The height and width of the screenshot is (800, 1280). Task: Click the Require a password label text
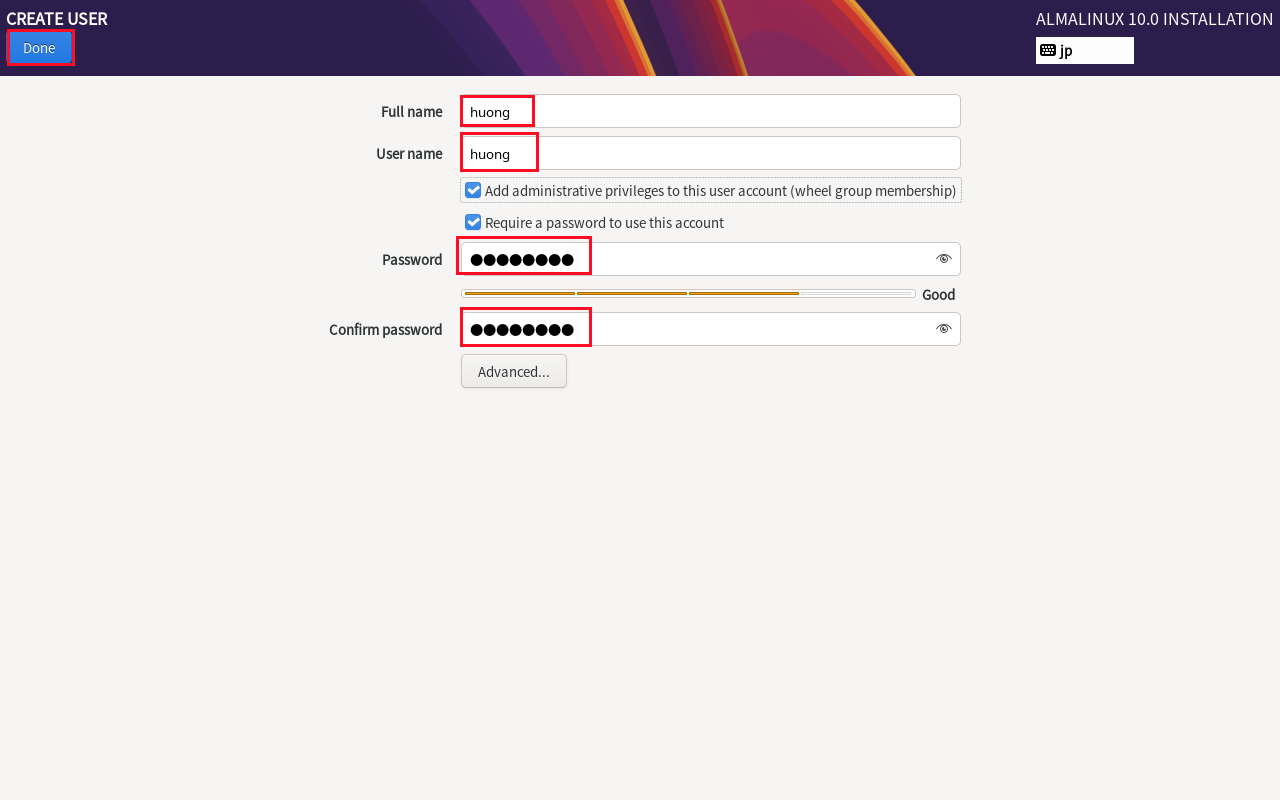(x=604, y=222)
